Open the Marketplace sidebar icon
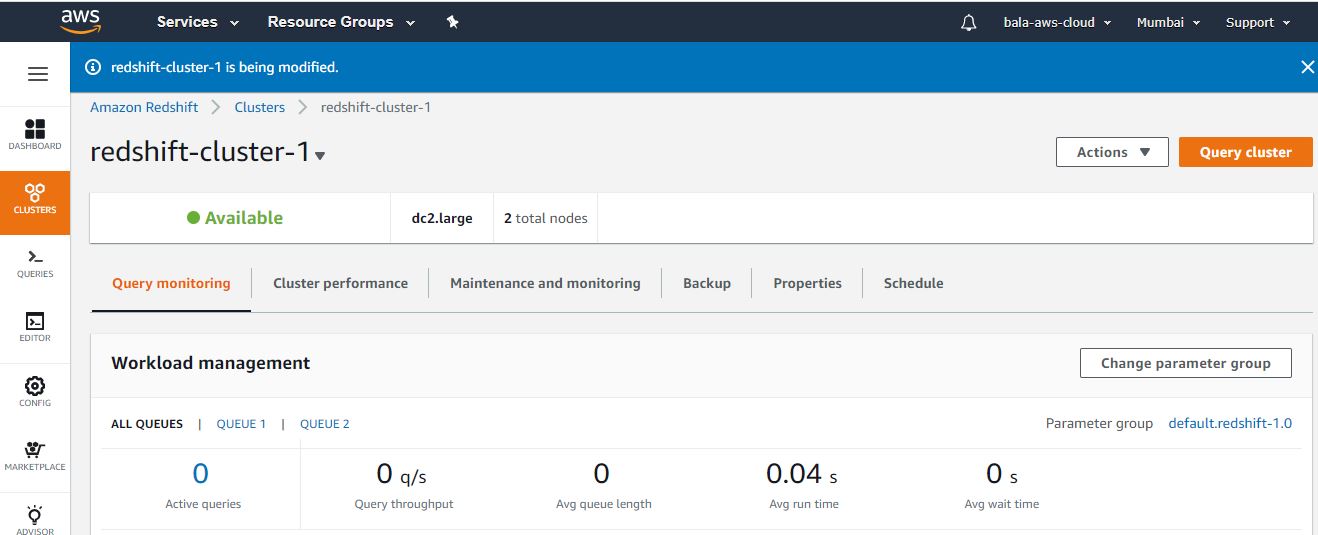This screenshot has width=1318, height=535. 35,456
